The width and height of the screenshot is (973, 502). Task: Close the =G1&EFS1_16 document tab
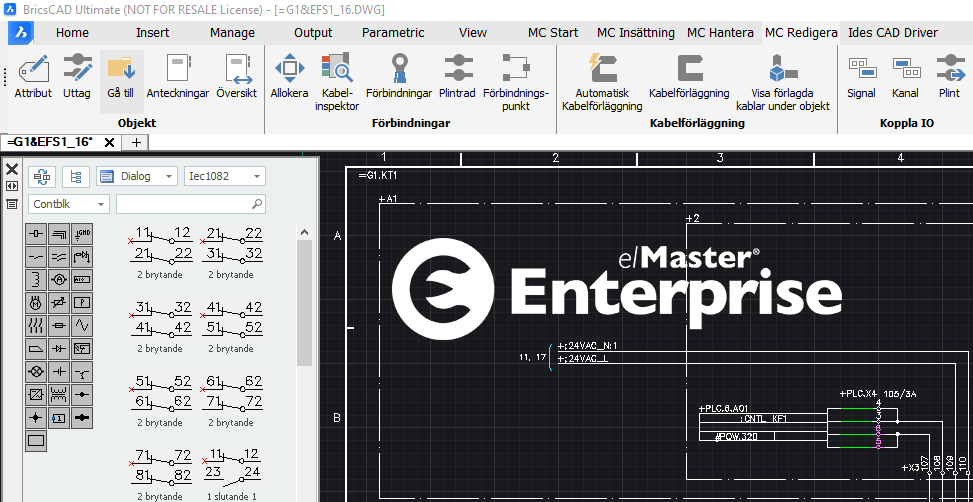[109, 143]
